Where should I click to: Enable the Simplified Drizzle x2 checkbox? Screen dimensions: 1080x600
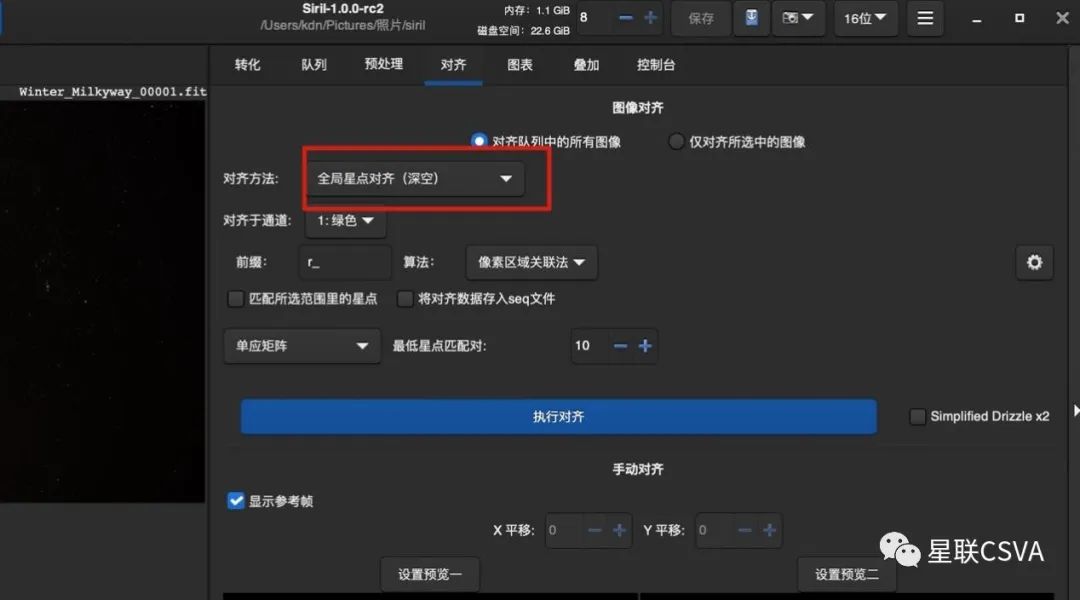[917, 417]
